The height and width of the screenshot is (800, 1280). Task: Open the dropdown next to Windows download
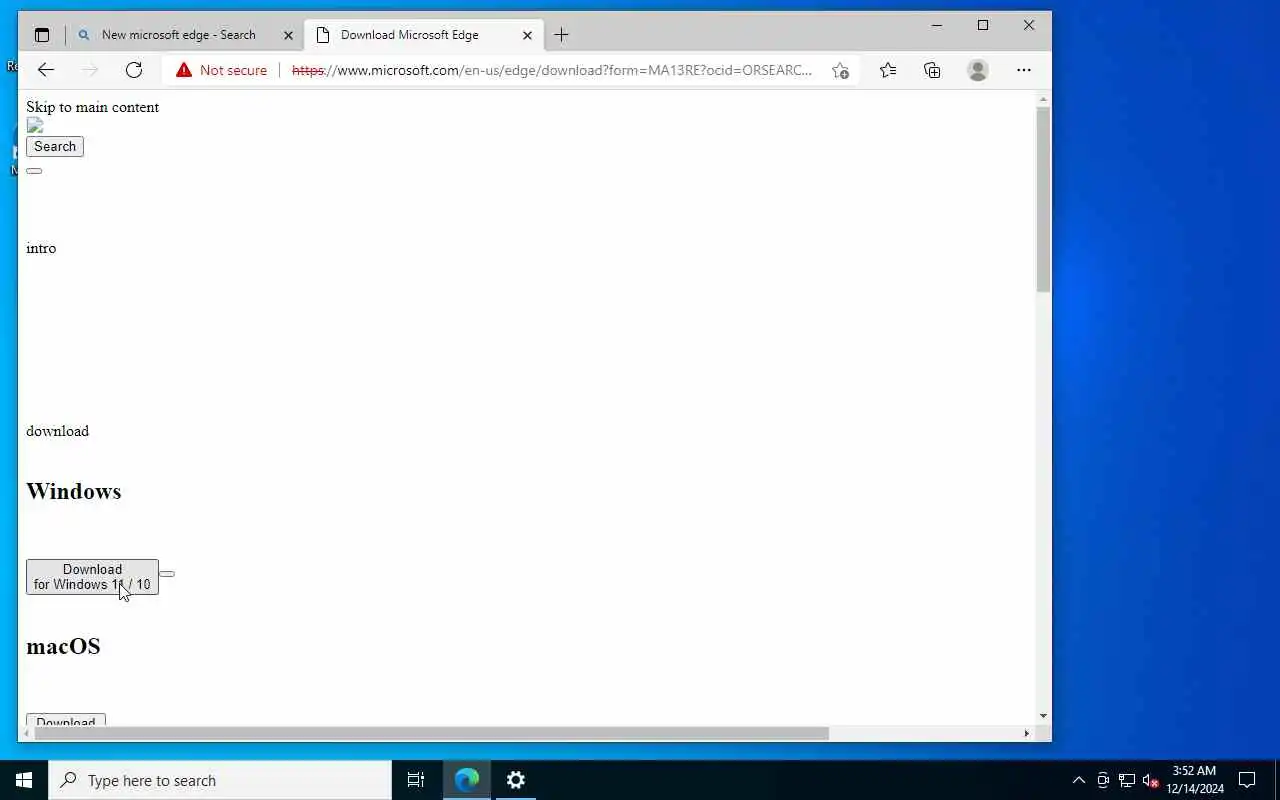(x=167, y=574)
